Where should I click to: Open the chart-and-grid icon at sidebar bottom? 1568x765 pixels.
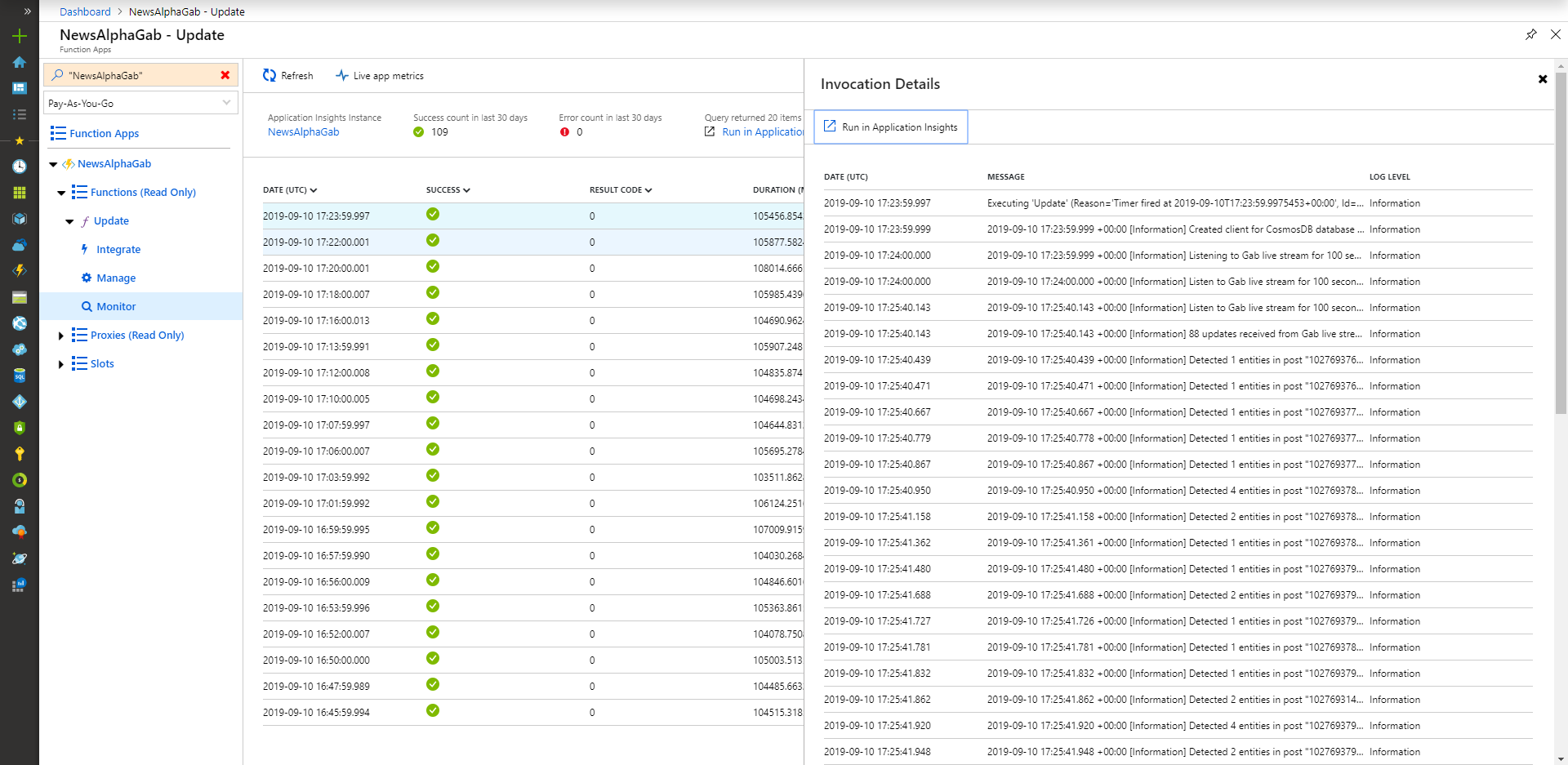click(x=20, y=585)
